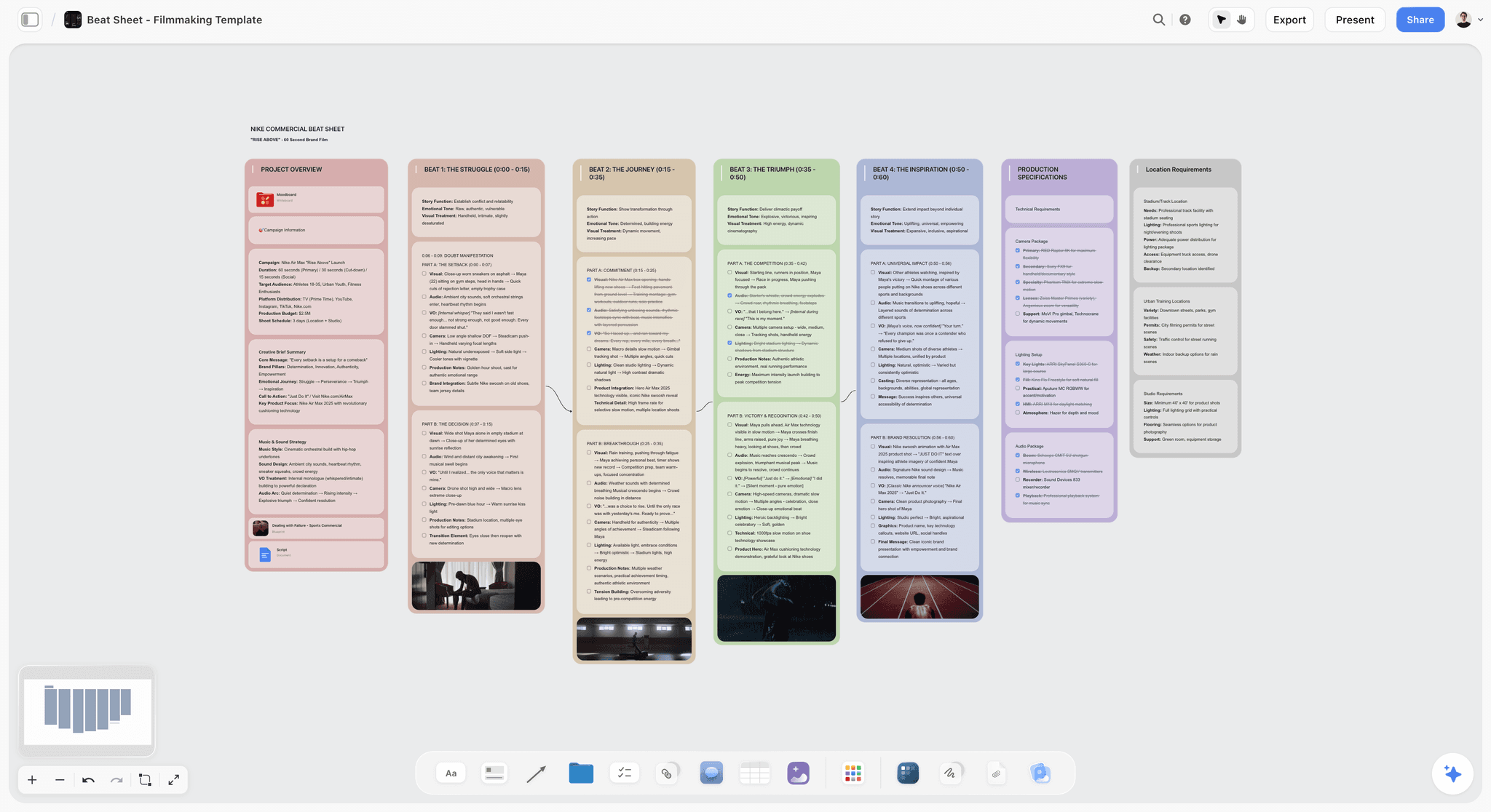The width and height of the screenshot is (1491, 812).
Task: Undo the last action
Action: pos(88,780)
